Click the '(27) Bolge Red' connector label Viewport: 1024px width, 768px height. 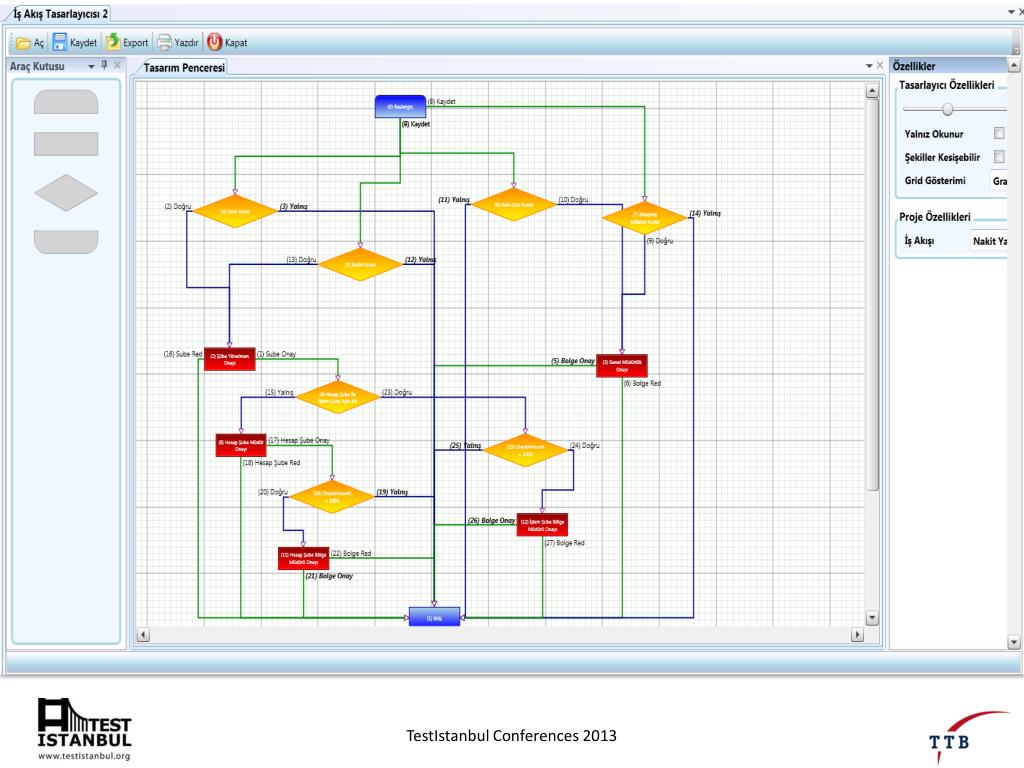[x=565, y=543]
